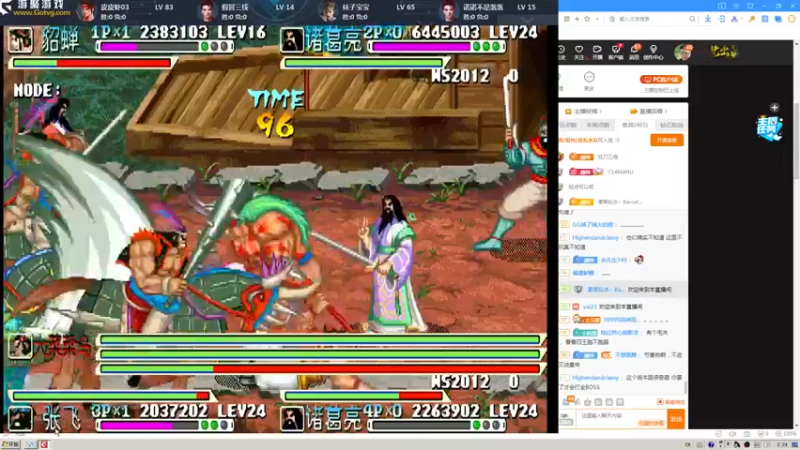800x450 pixels.
Task: Click the red G app icon in taskbar
Action: (x=44, y=445)
